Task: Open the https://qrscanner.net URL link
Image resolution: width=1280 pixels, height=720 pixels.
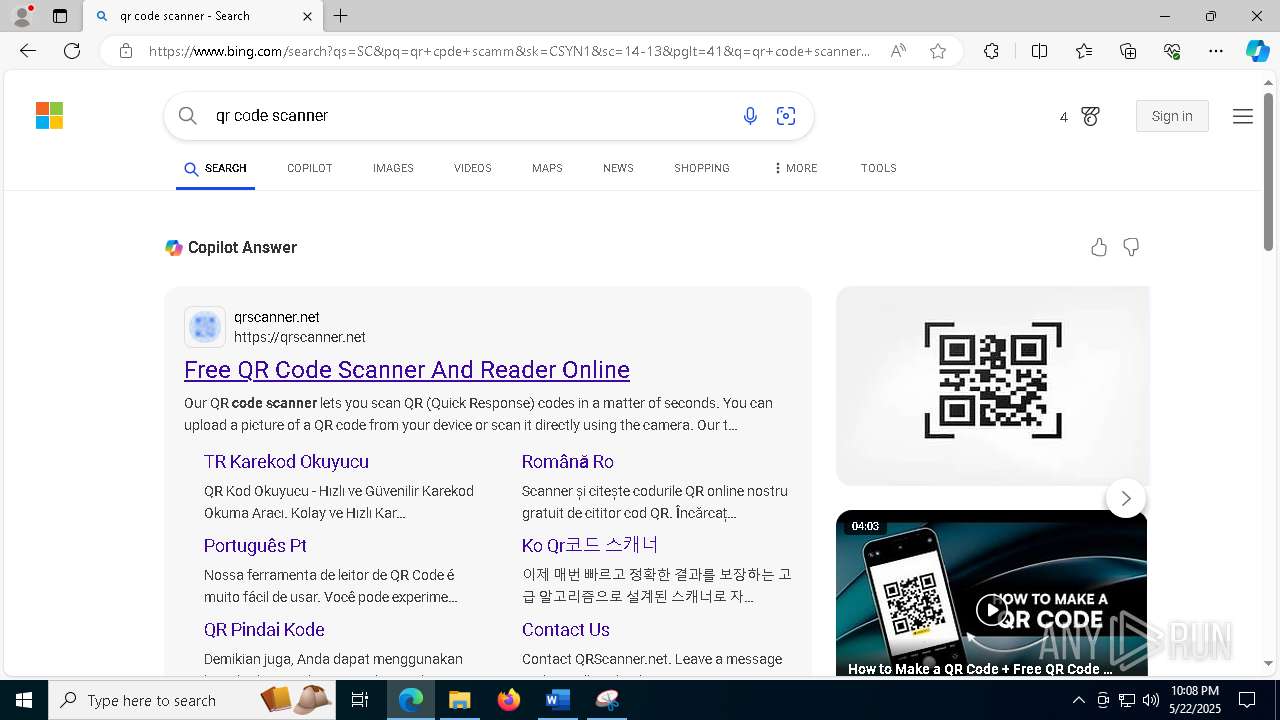Action: [x=300, y=337]
